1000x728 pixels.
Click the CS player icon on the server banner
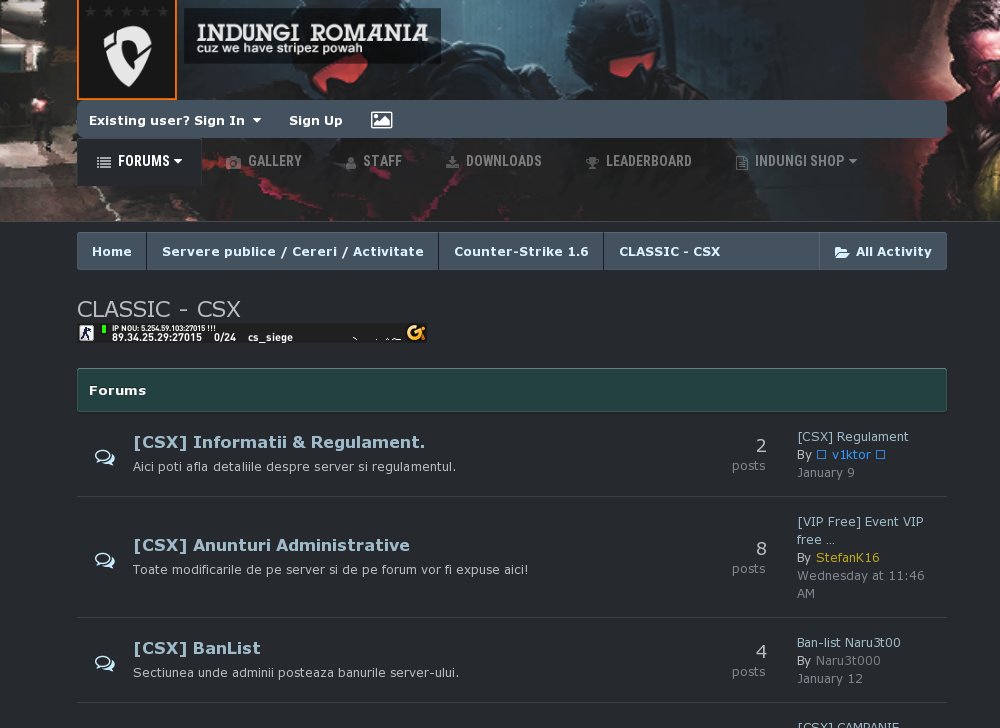(x=87, y=332)
